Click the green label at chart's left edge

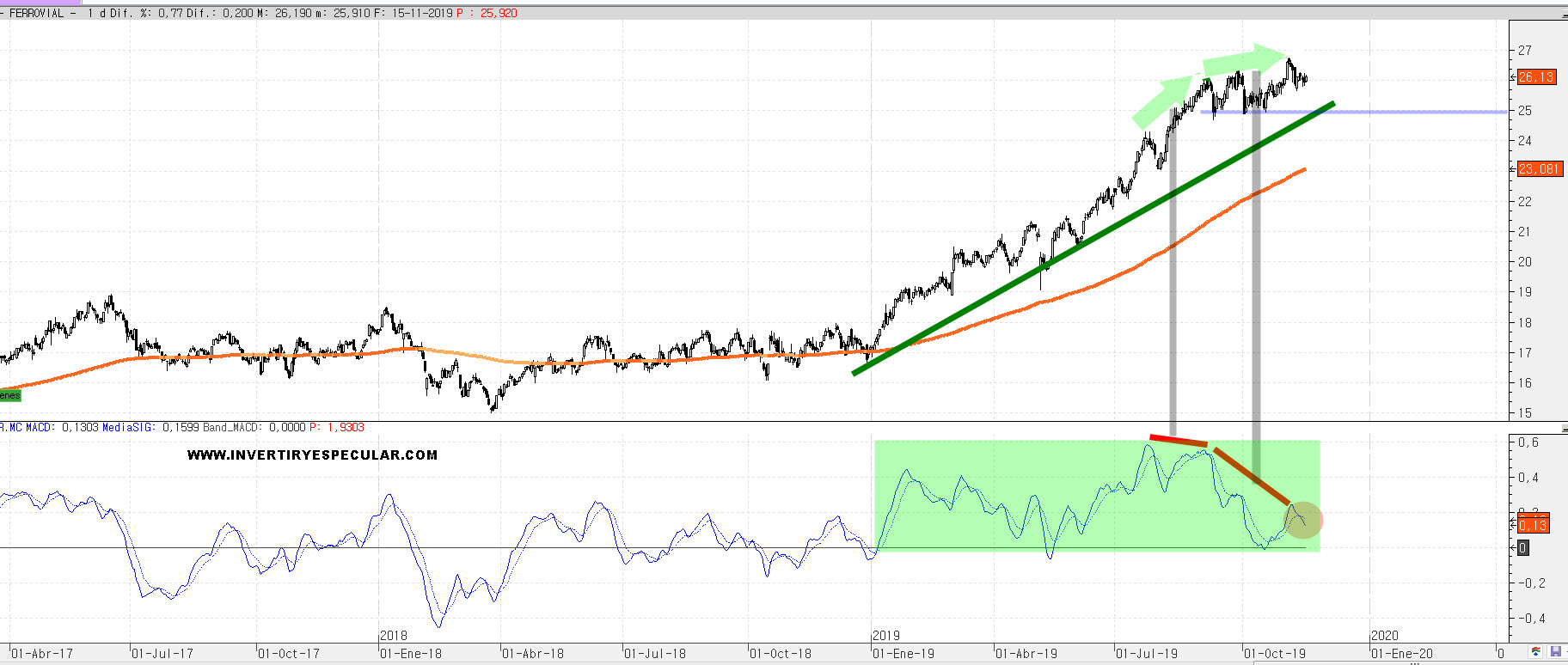tap(9, 396)
